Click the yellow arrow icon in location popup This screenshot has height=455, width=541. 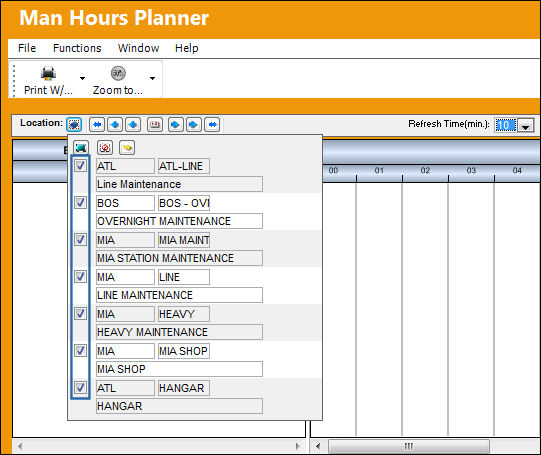point(127,148)
